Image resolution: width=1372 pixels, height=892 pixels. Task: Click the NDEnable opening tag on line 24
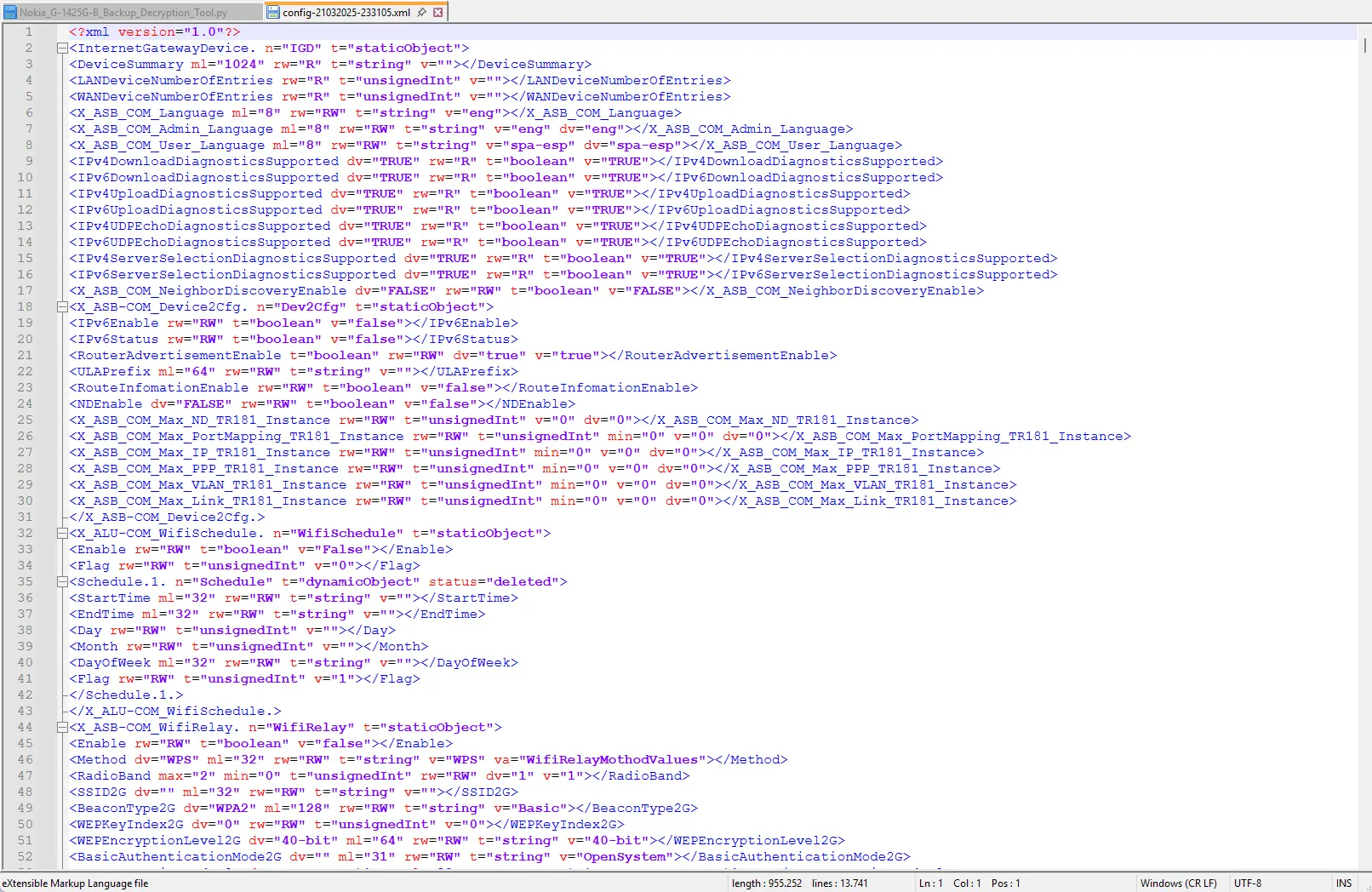coord(106,404)
